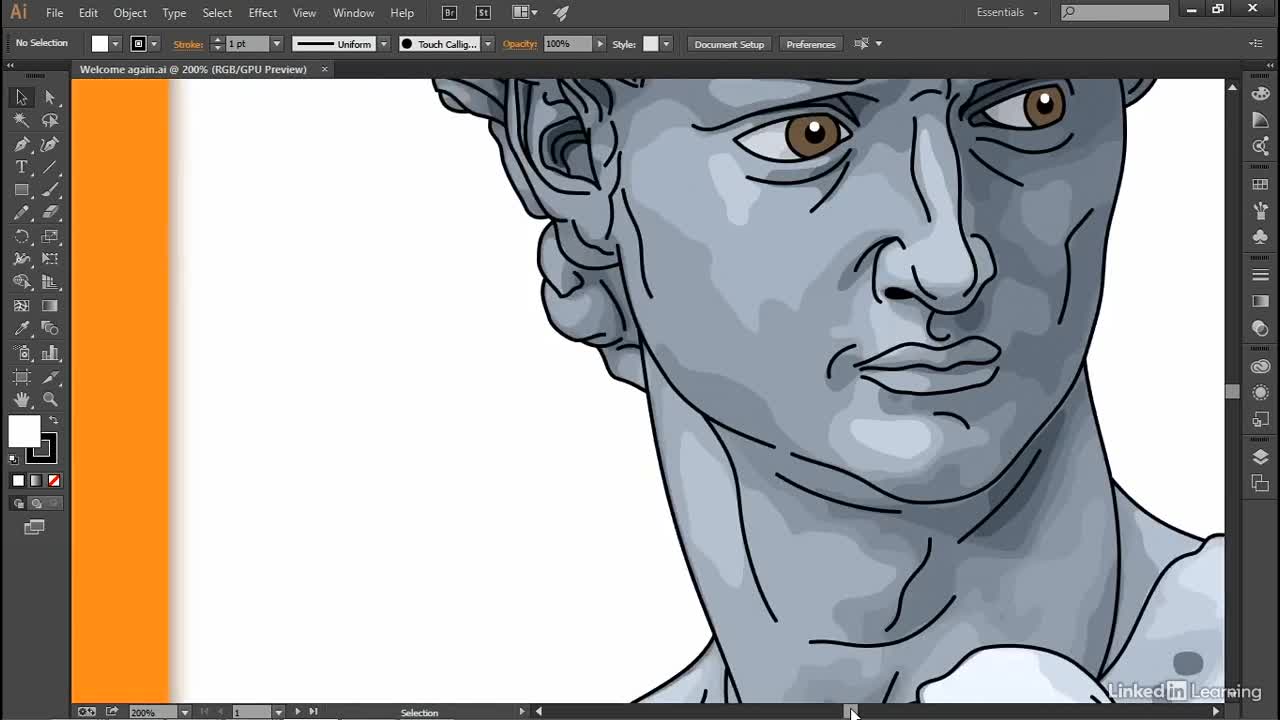Open the Effect menu
This screenshot has height=720, width=1280.
click(263, 13)
